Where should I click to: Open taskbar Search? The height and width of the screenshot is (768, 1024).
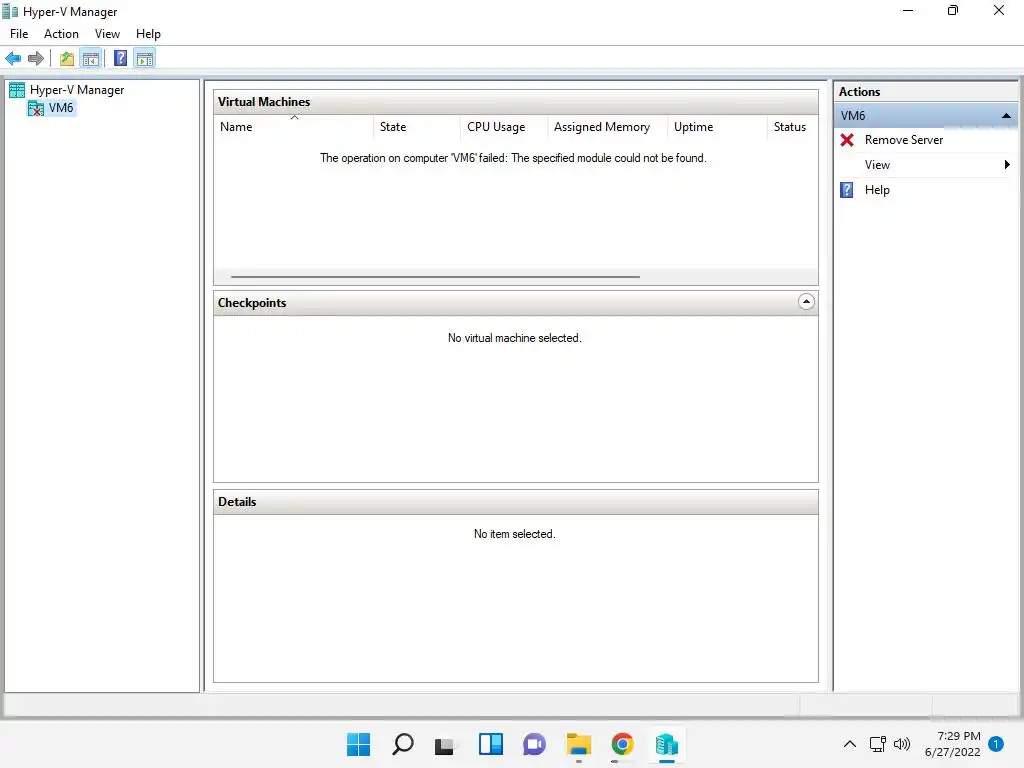402,744
